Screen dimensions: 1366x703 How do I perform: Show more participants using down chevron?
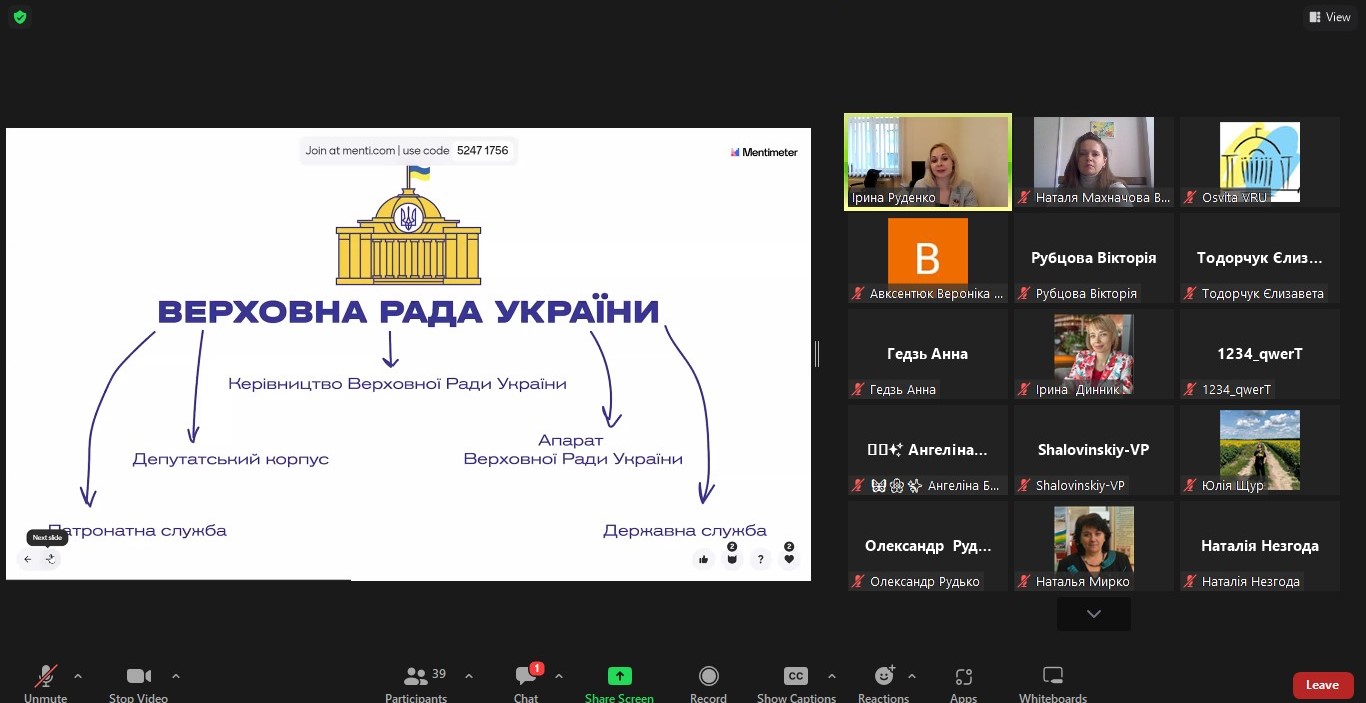coord(1093,614)
